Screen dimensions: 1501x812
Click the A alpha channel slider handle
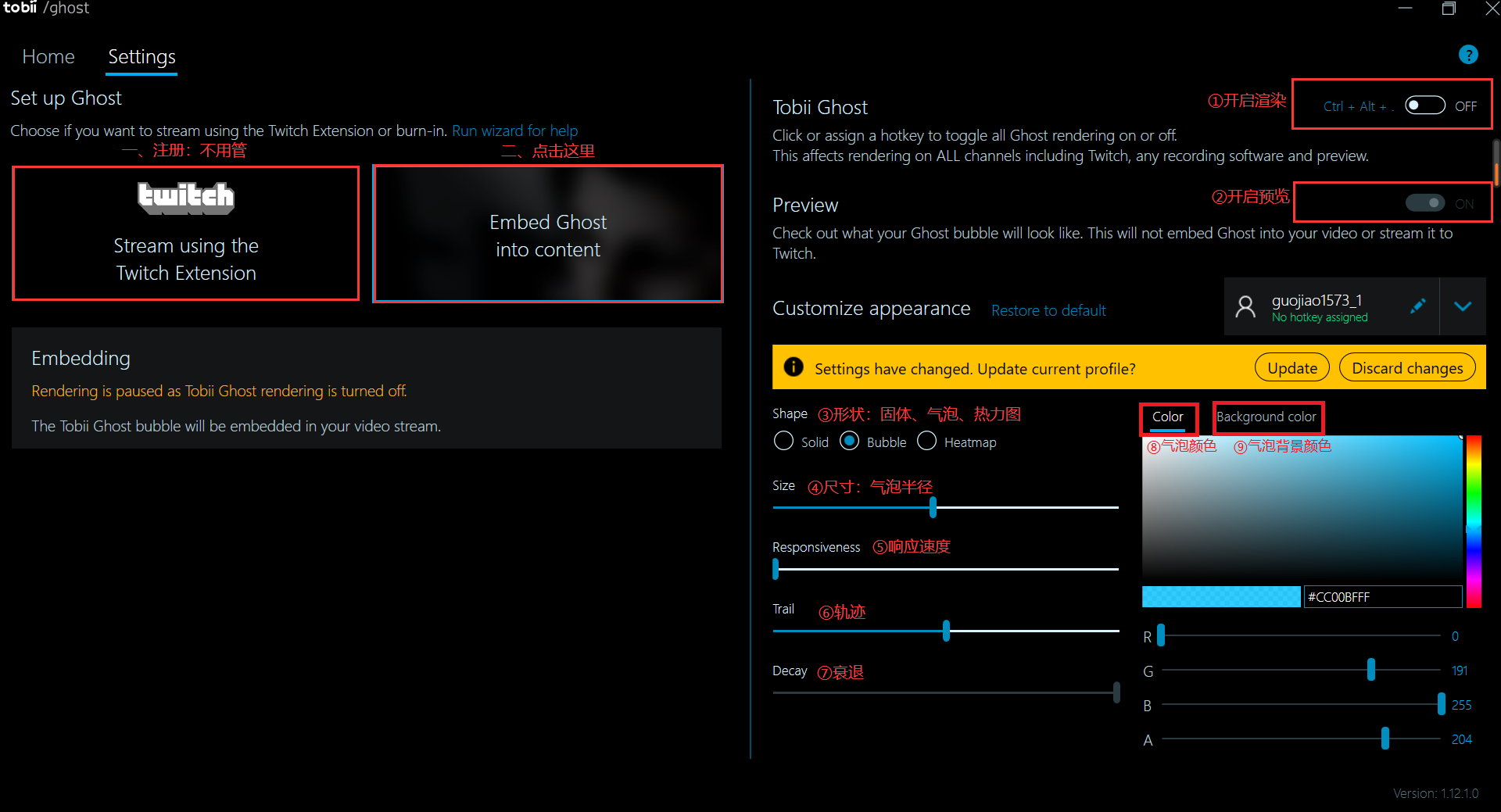click(1385, 739)
